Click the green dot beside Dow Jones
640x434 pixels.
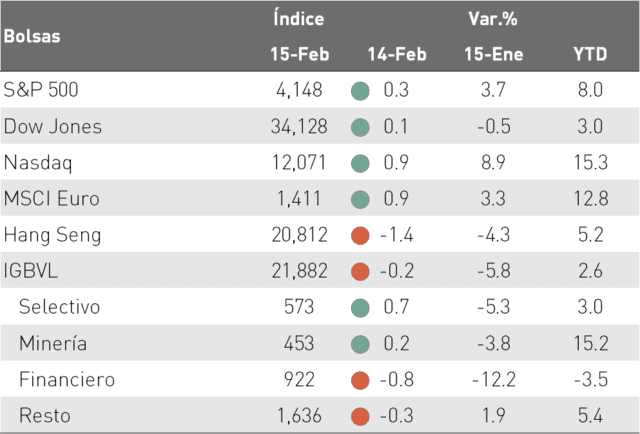coord(360,127)
